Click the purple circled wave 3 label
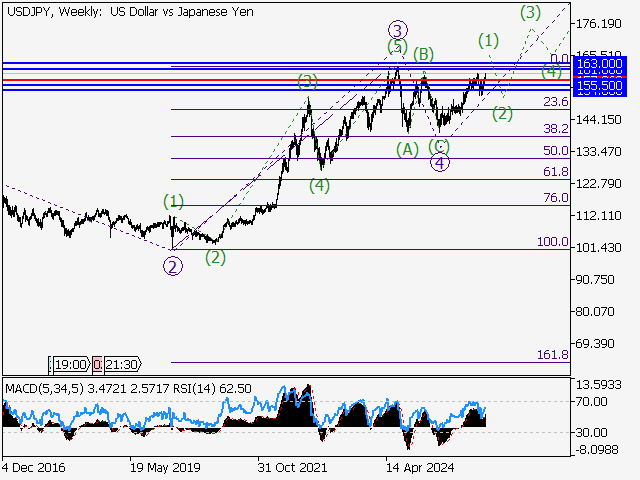 click(398, 30)
